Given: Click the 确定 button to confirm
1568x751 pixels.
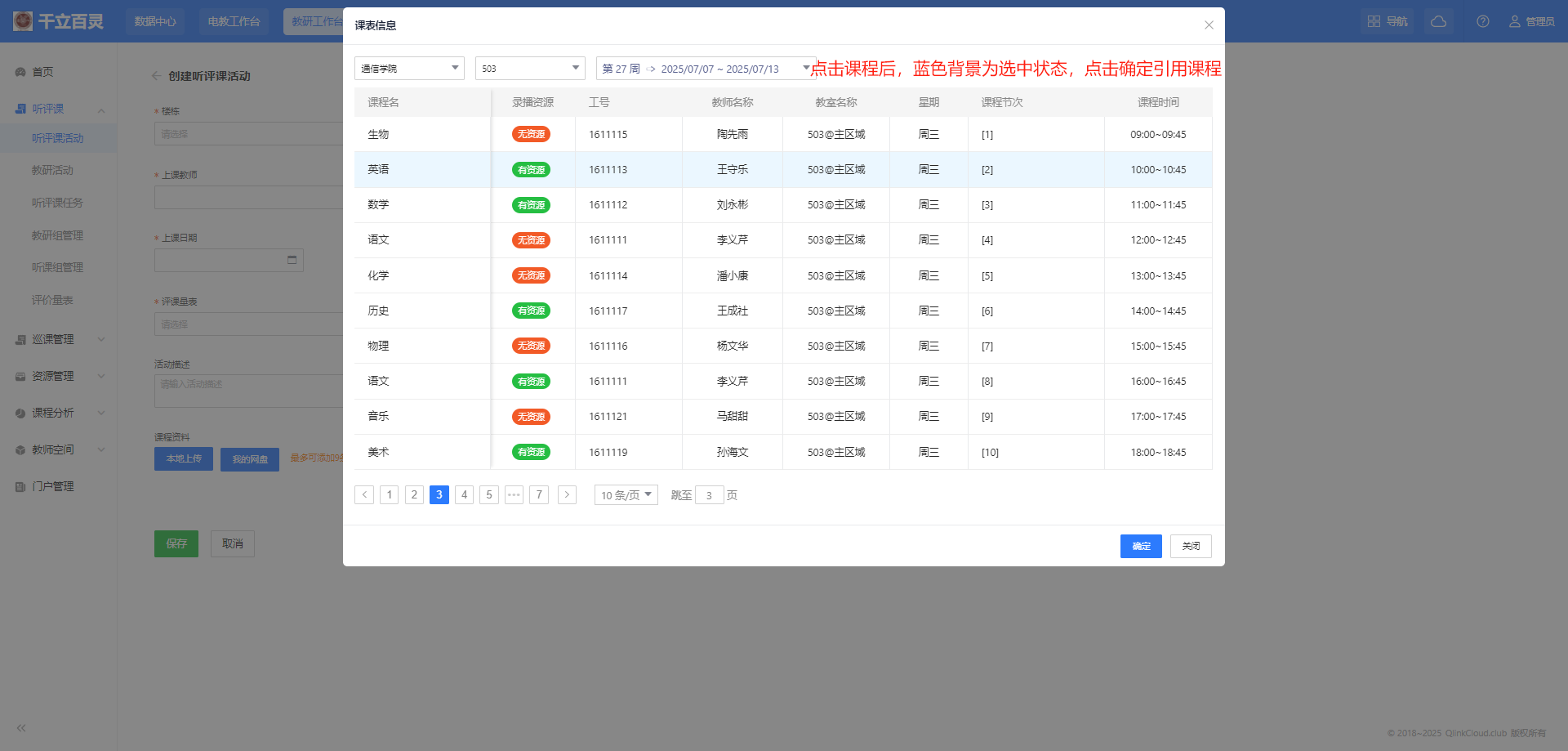Looking at the screenshot, I should coord(1141,546).
